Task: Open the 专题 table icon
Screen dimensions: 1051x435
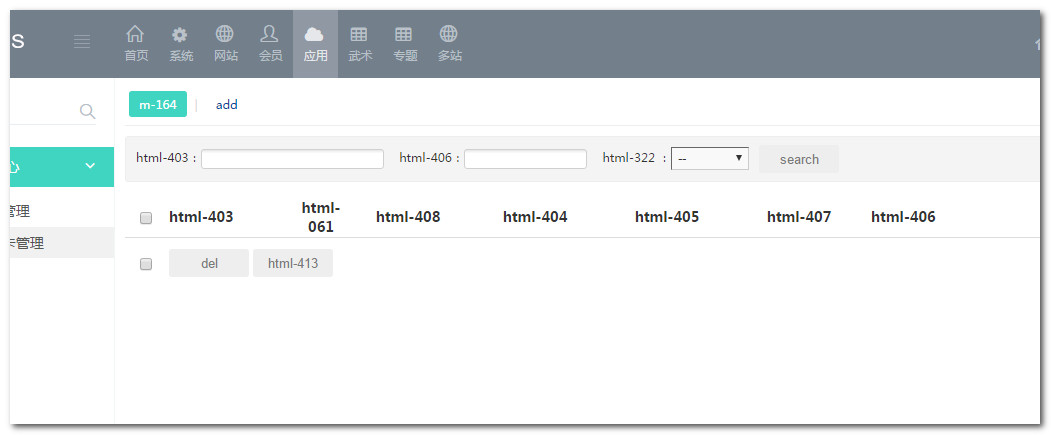Action: pos(404,36)
